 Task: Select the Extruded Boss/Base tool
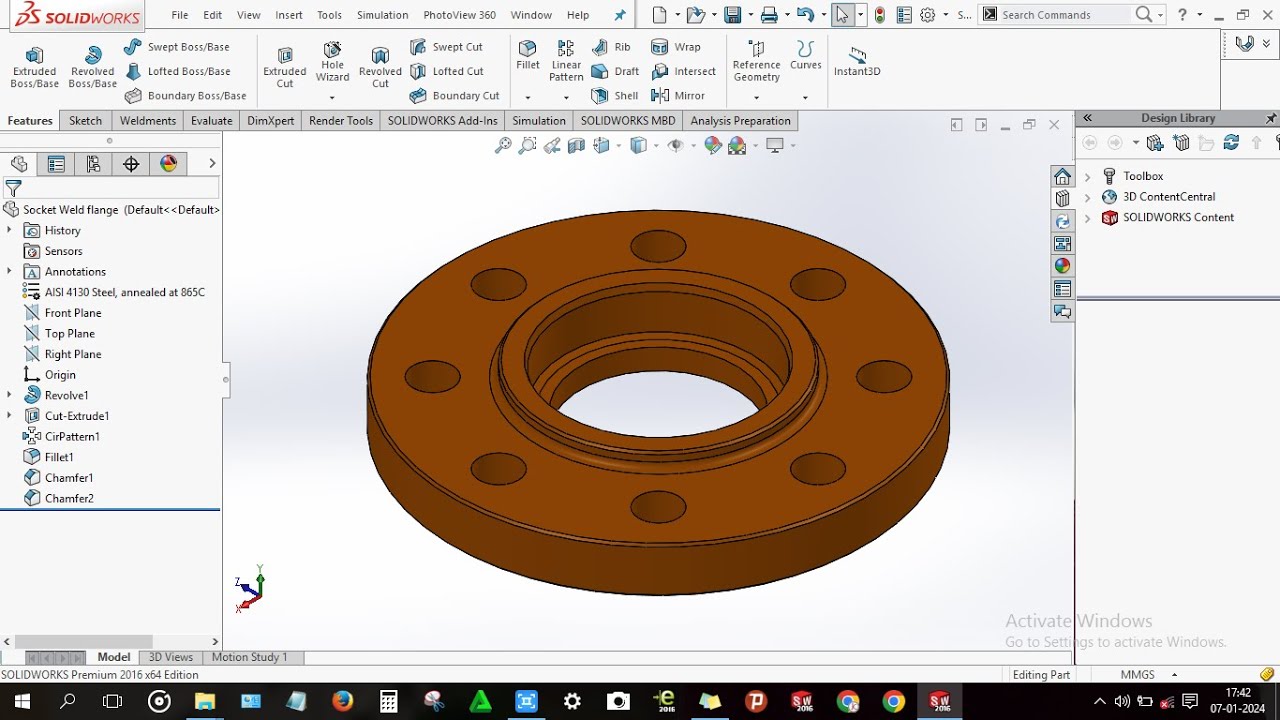[34, 67]
